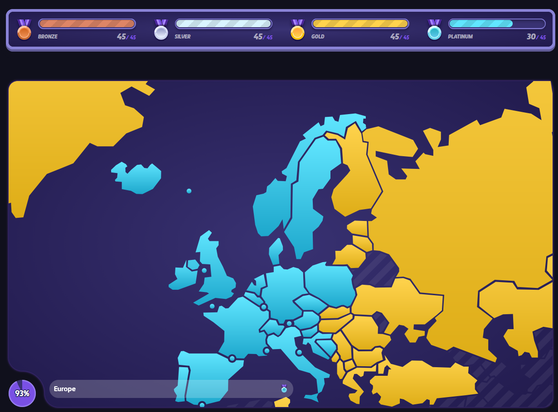Select Switzerland on the map
This screenshot has height=412, width=558.
273,327
